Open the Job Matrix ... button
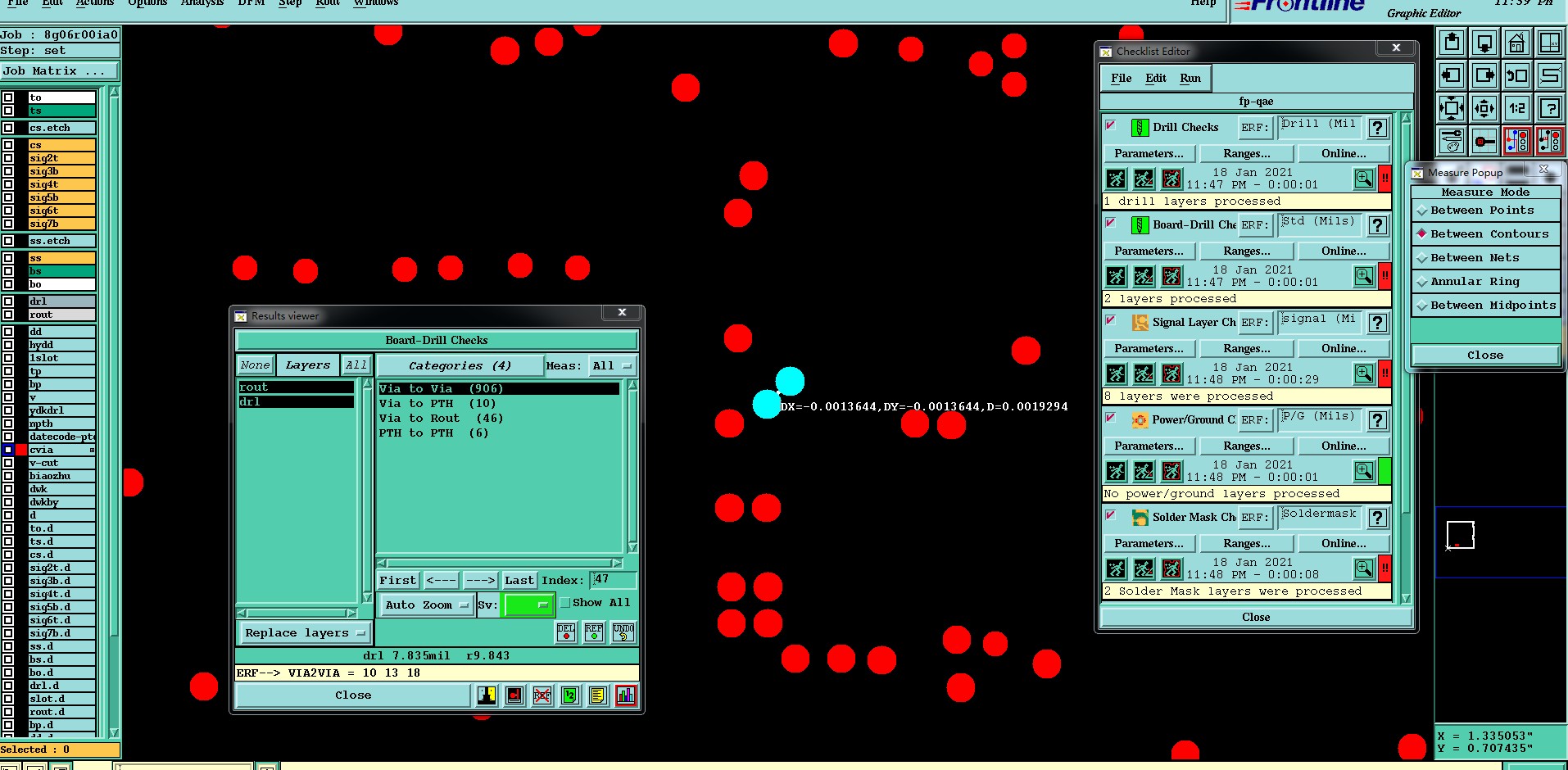 pos(60,71)
